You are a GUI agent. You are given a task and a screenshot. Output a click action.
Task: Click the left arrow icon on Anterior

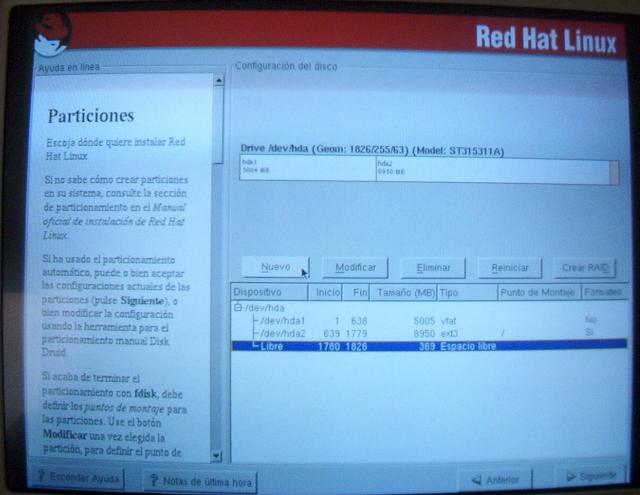pyautogui.click(x=476, y=481)
